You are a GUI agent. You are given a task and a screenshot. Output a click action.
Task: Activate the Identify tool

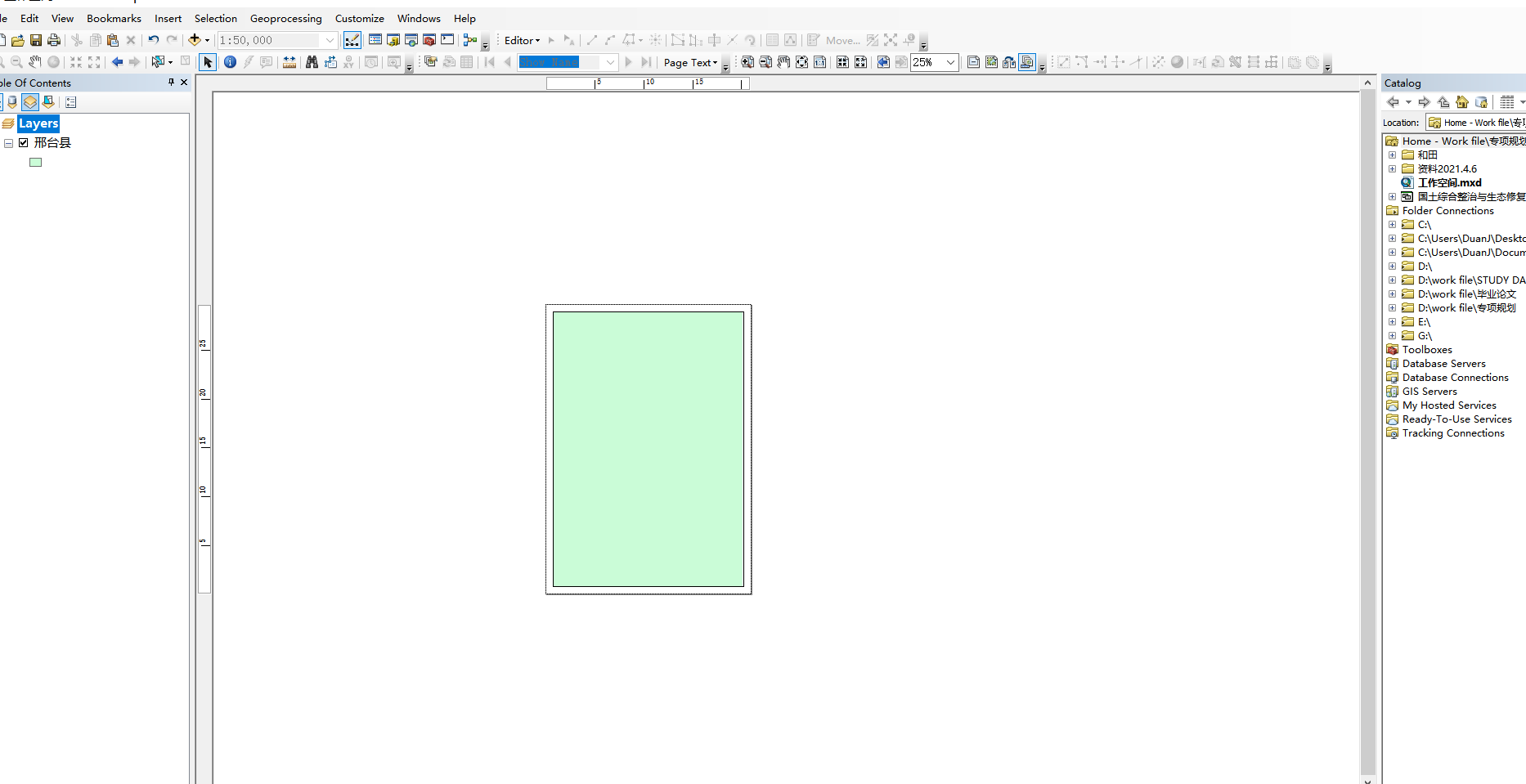click(230, 62)
